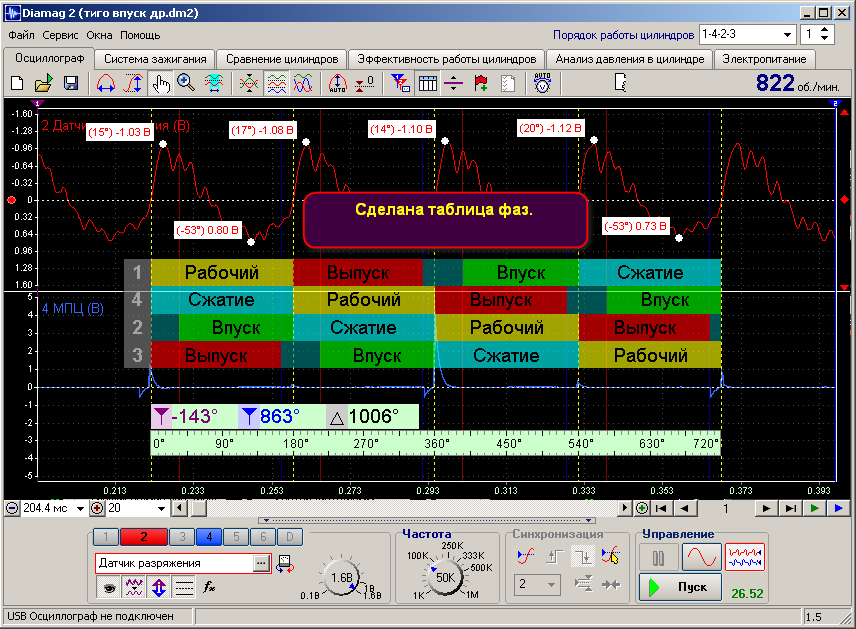The width and height of the screenshot is (856, 629).
Task: Click the purple filter waveform icon
Action: [x=134, y=588]
